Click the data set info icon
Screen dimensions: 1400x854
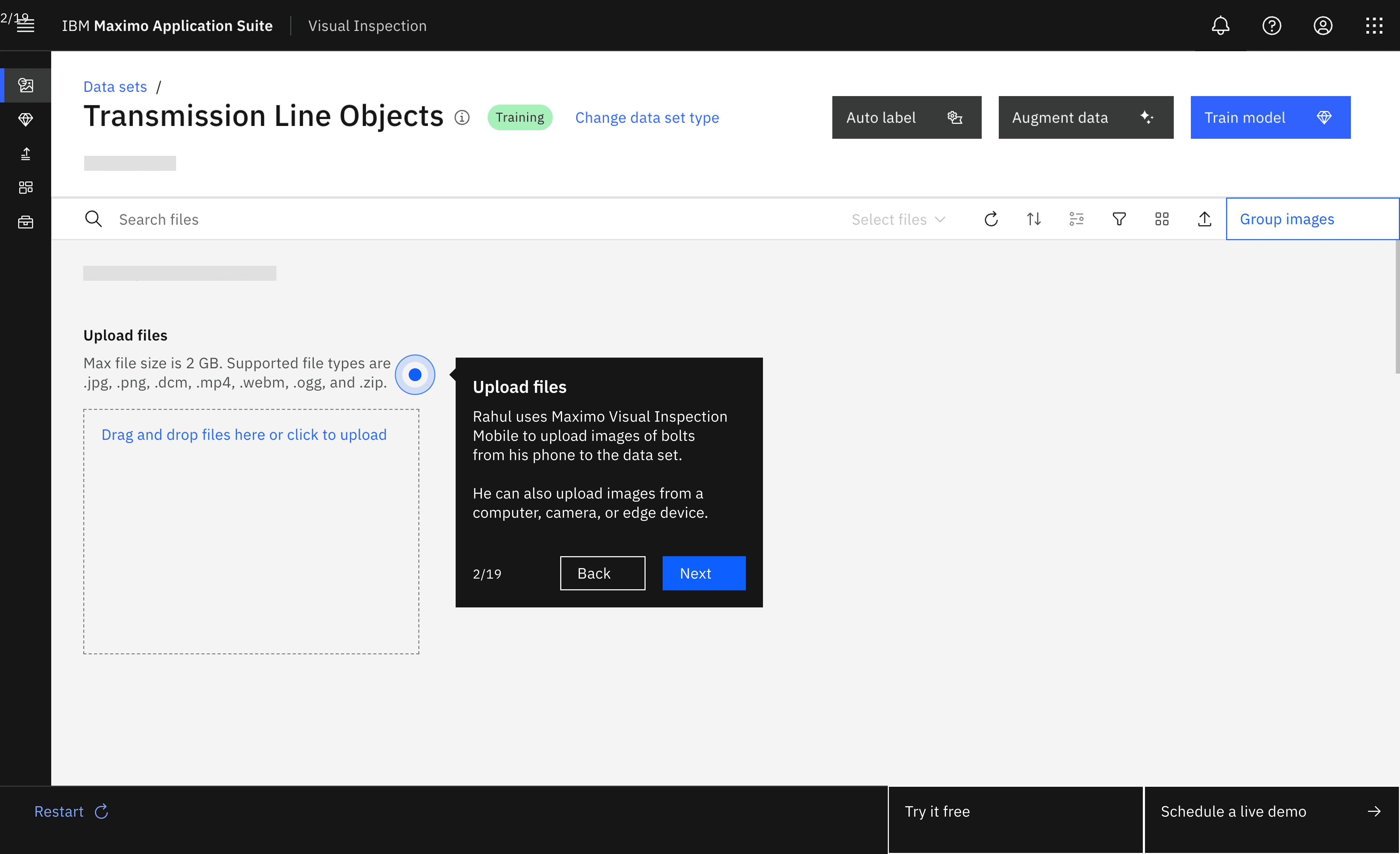[462, 118]
